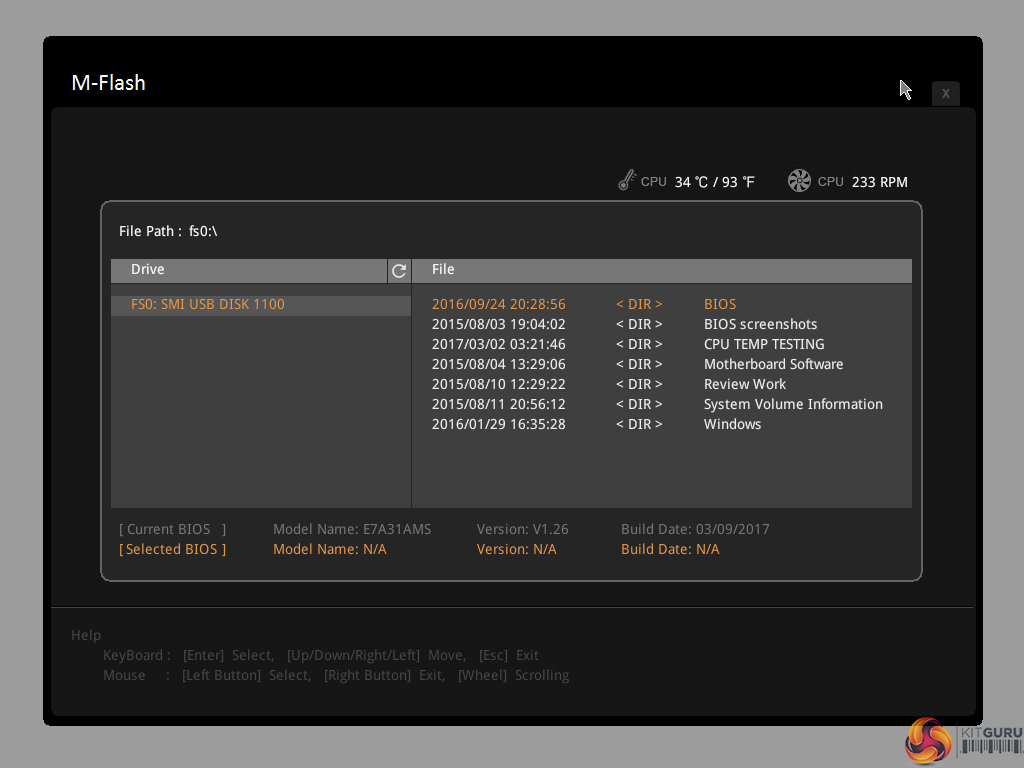Viewport: 1024px width, 768px height.
Task: Click the File column header
Action: [x=443, y=269]
